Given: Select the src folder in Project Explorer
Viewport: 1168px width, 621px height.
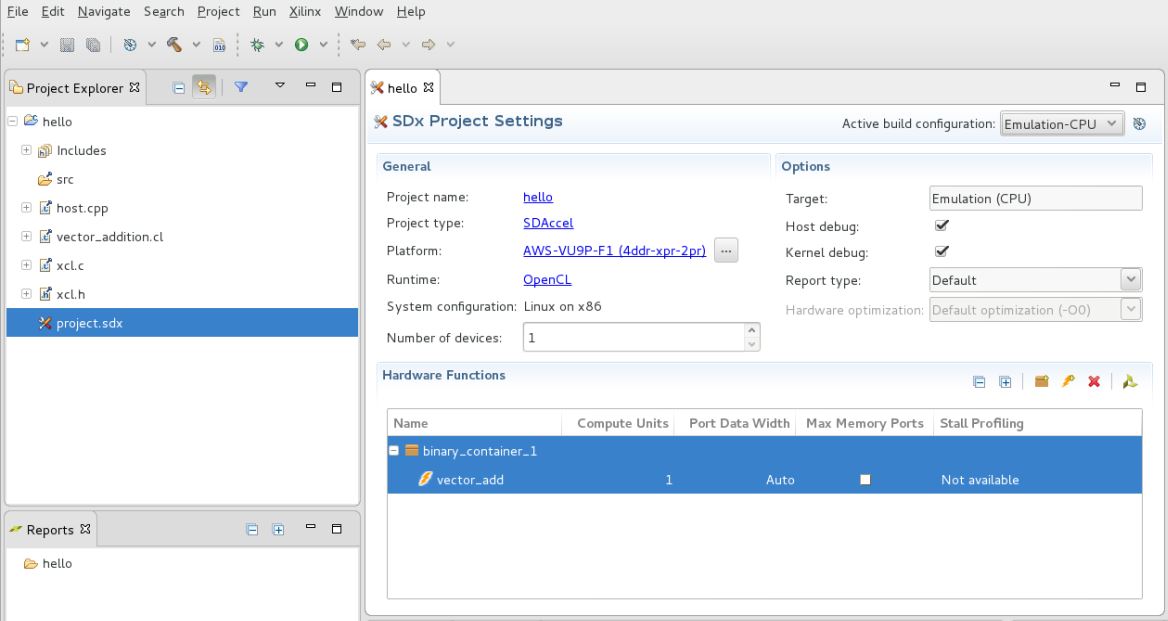Looking at the screenshot, I should coord(65,179).
